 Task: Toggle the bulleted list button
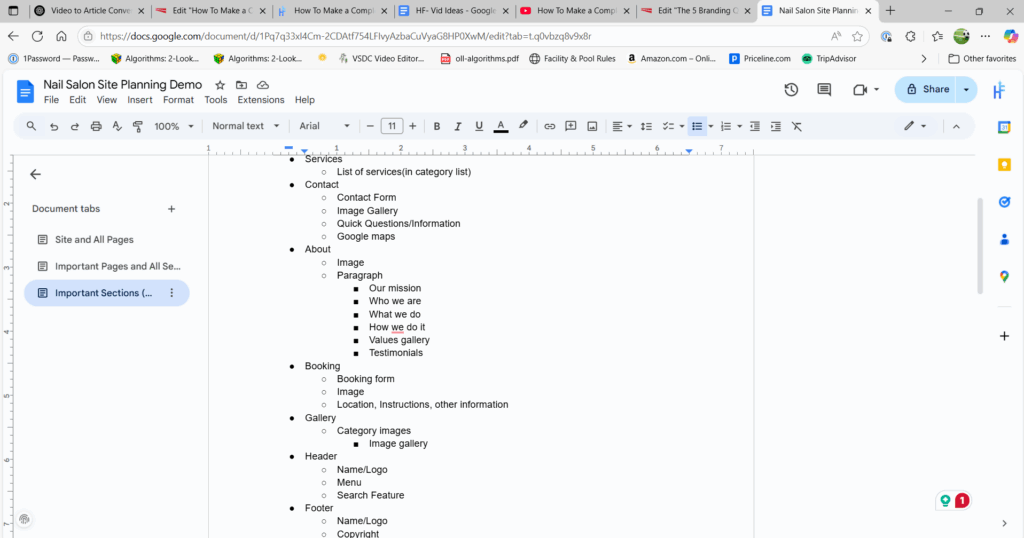(697, 127)
